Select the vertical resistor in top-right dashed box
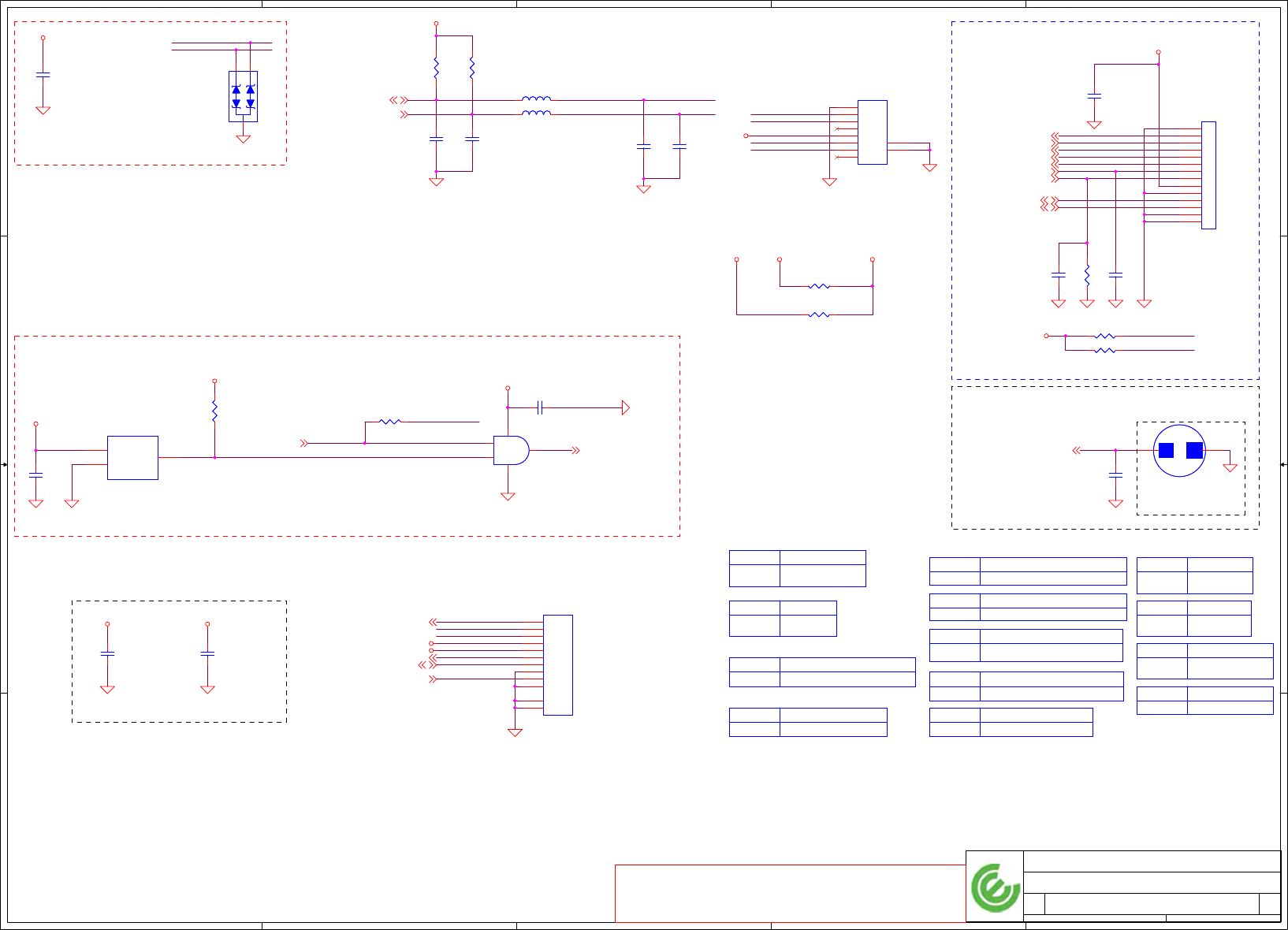 pos(1087,275)
